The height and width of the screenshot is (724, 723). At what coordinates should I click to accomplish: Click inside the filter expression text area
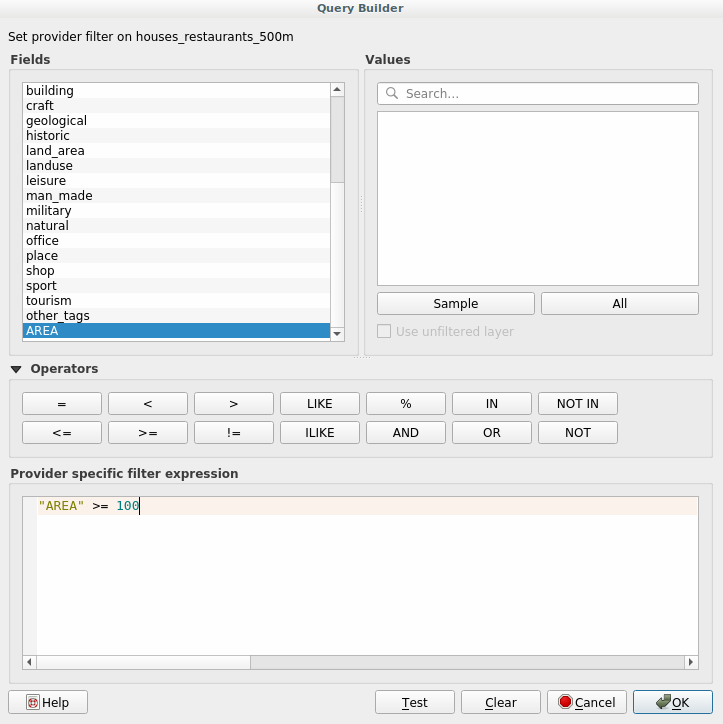click(360, 580)
